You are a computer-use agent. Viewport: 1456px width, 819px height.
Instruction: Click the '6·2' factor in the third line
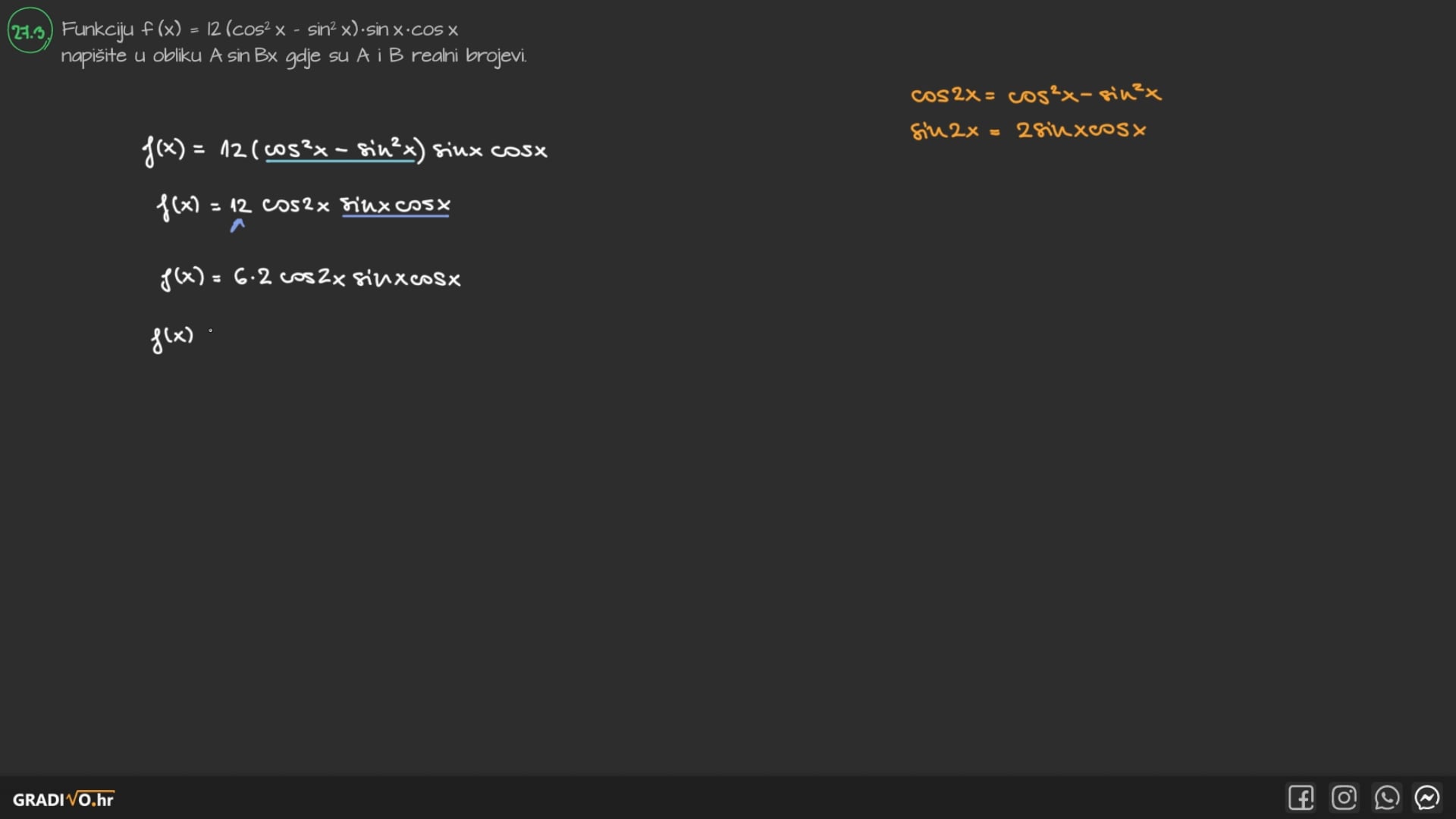coord(253,277)
